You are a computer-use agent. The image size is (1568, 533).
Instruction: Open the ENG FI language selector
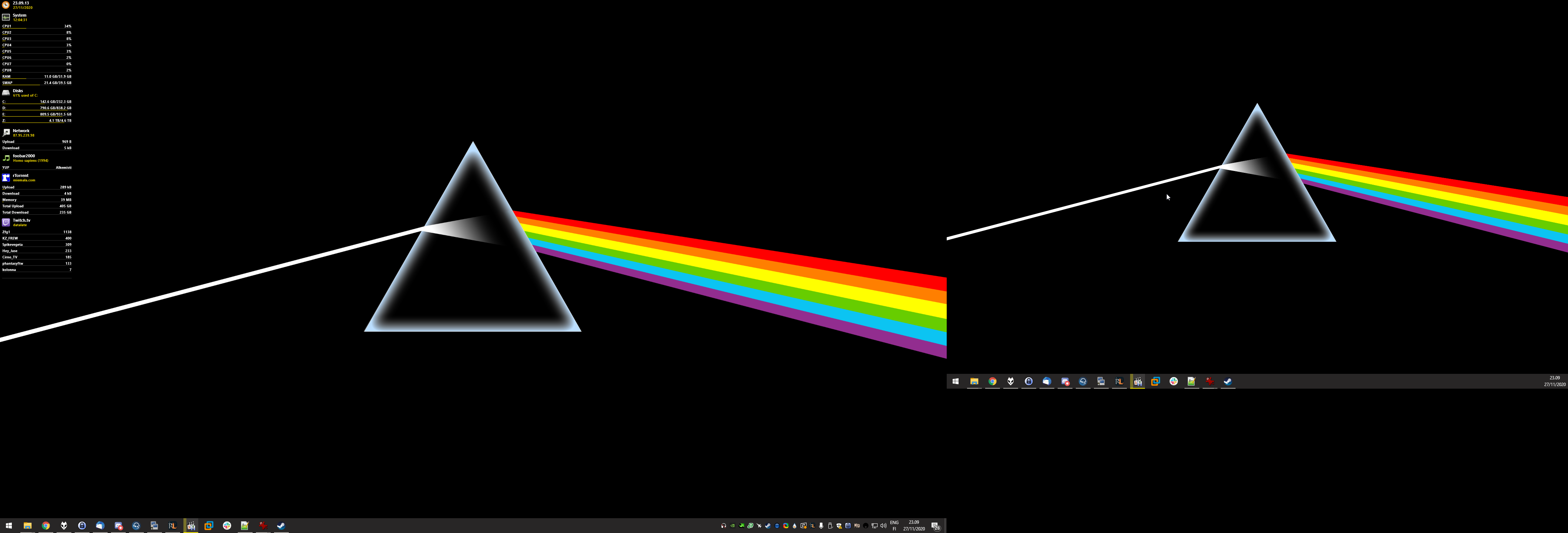pos(894,526)
